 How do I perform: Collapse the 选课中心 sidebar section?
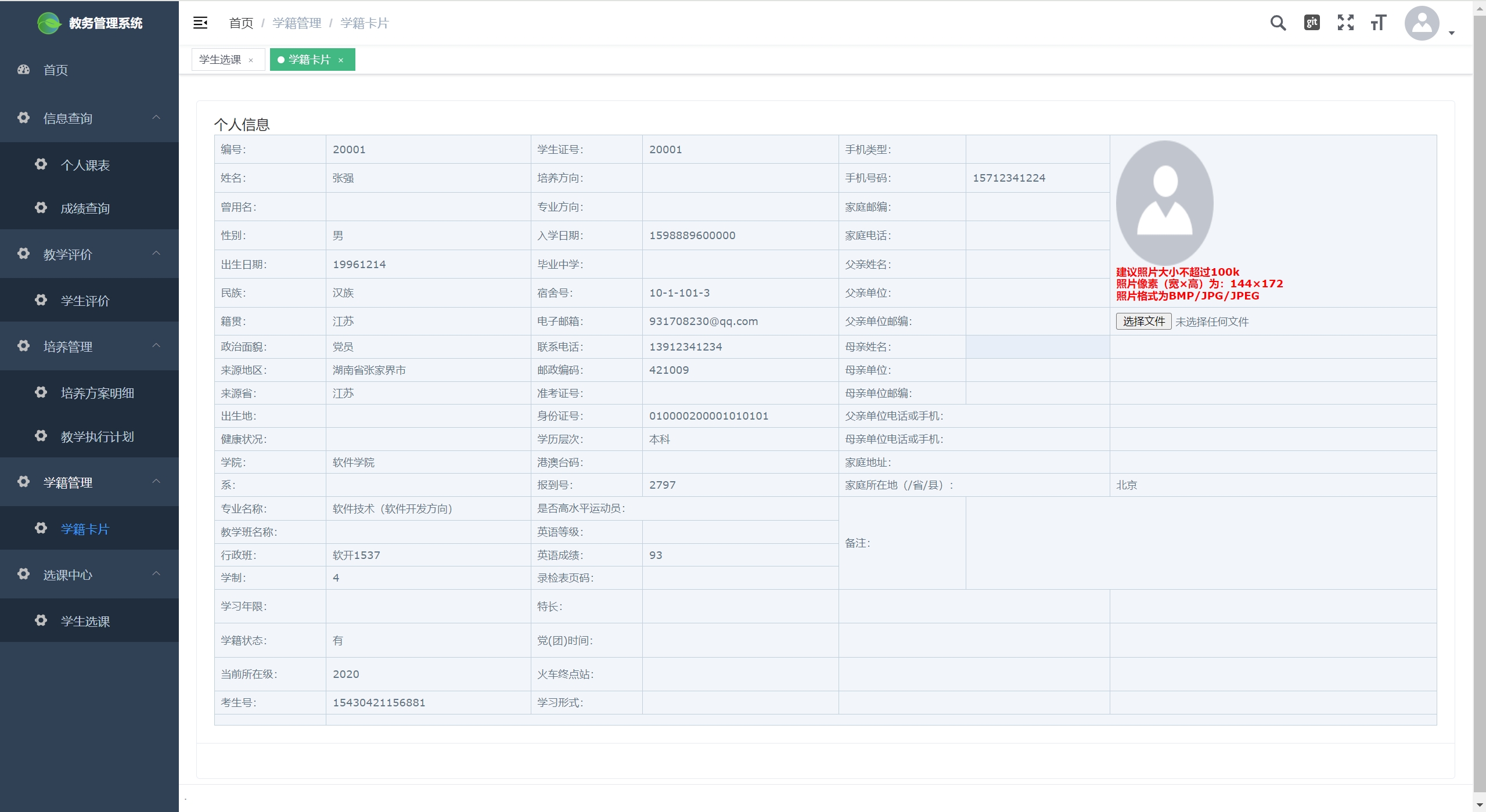(156, 574)
